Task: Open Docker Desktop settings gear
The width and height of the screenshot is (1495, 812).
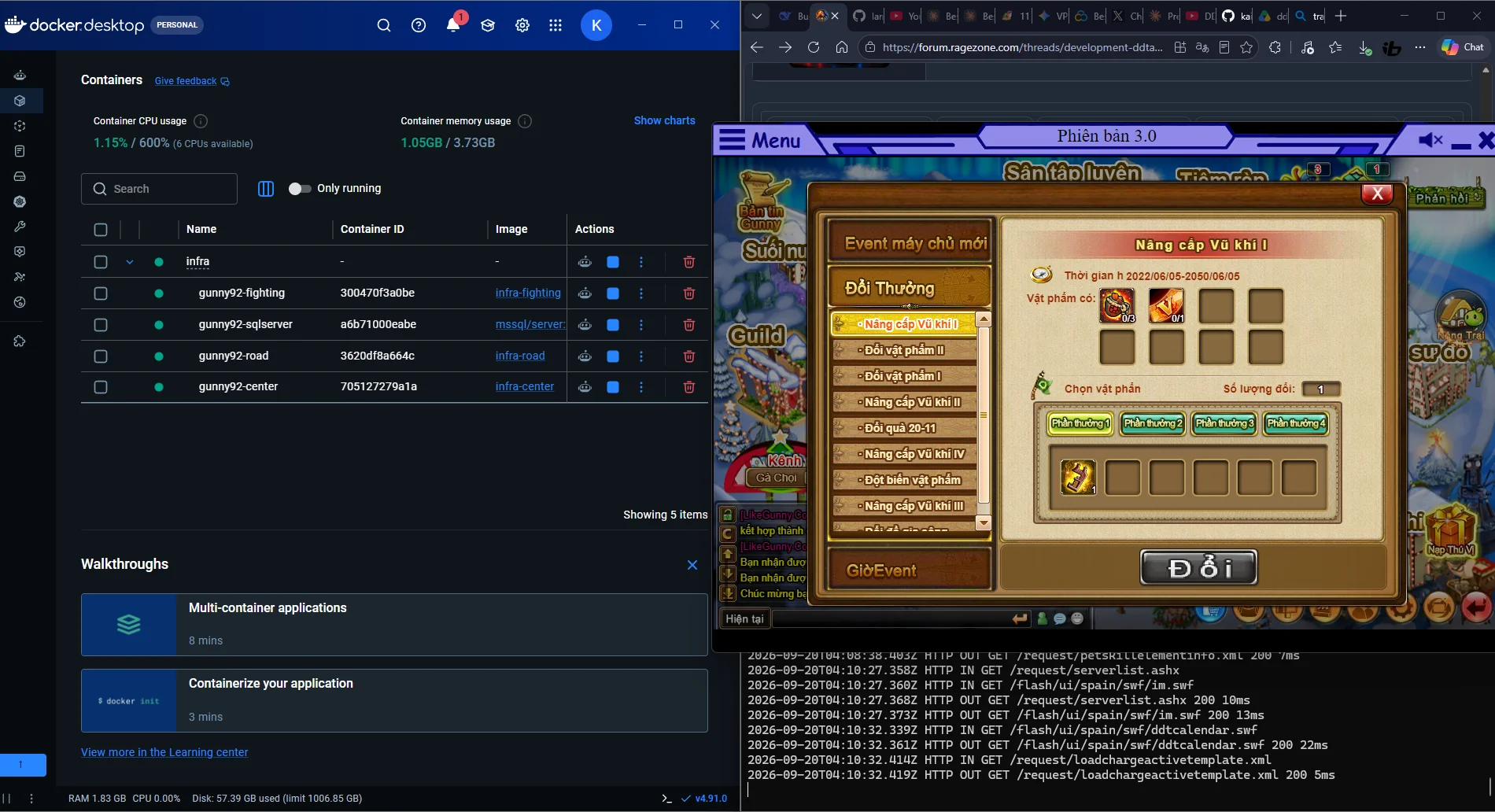Action: [522, 25]
